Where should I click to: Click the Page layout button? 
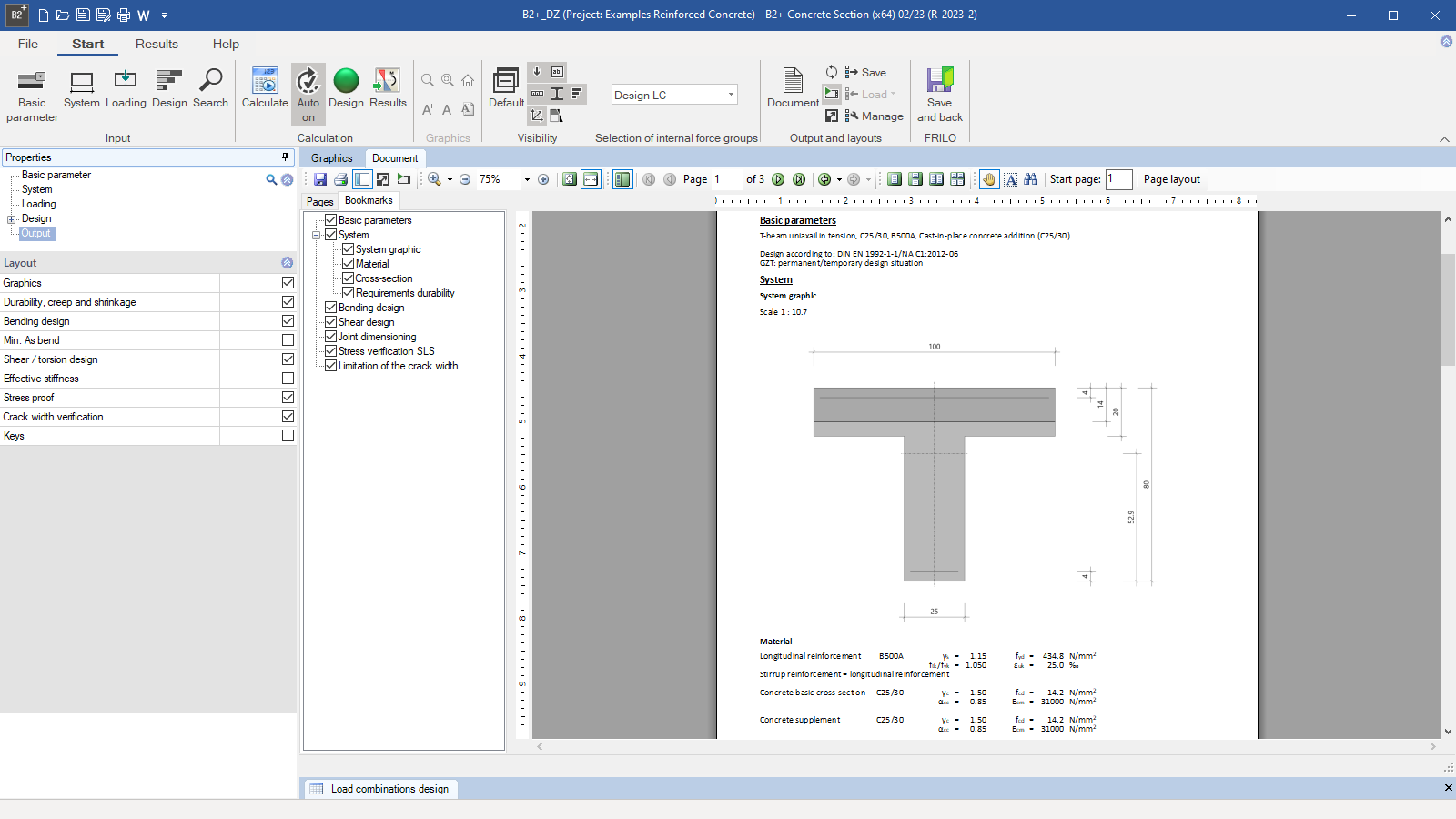click(x=1172, y=179)
